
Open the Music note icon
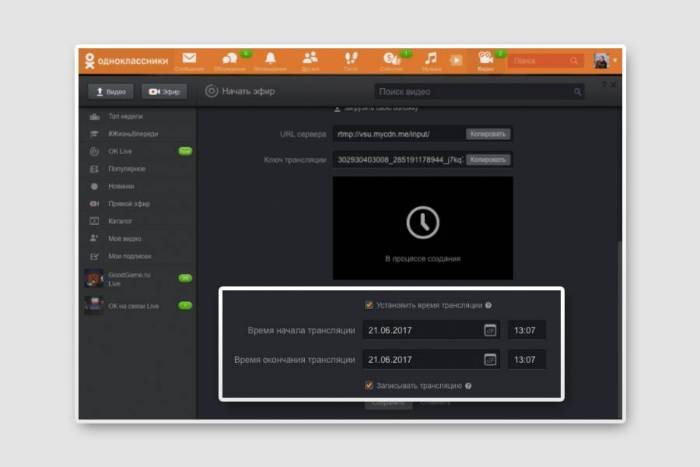click(x=431, y=59)
